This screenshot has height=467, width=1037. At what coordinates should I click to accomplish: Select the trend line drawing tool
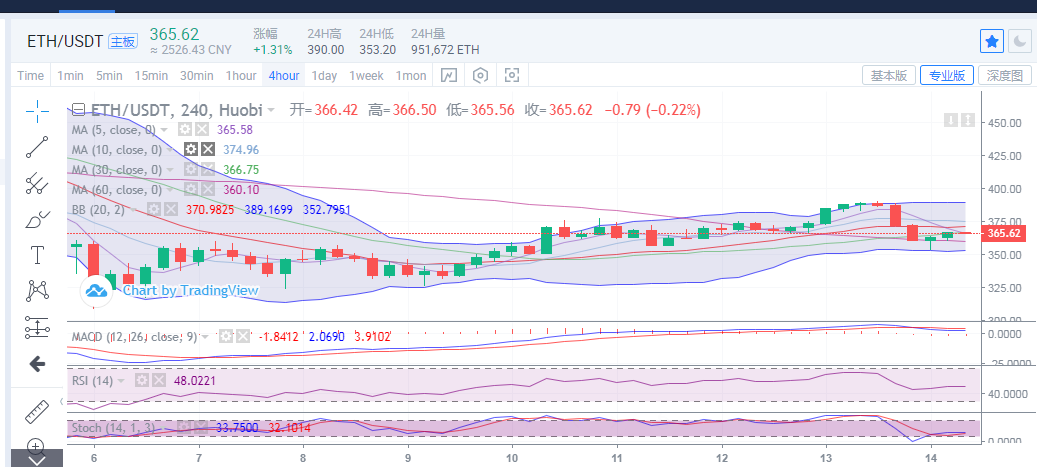click(38, 147)
